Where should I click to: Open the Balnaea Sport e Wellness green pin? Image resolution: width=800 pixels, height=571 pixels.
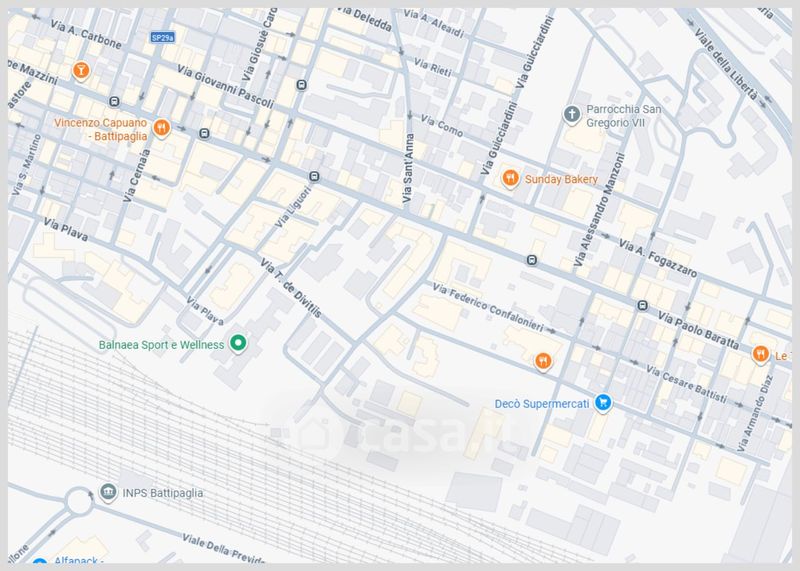(x=238, y=344)
